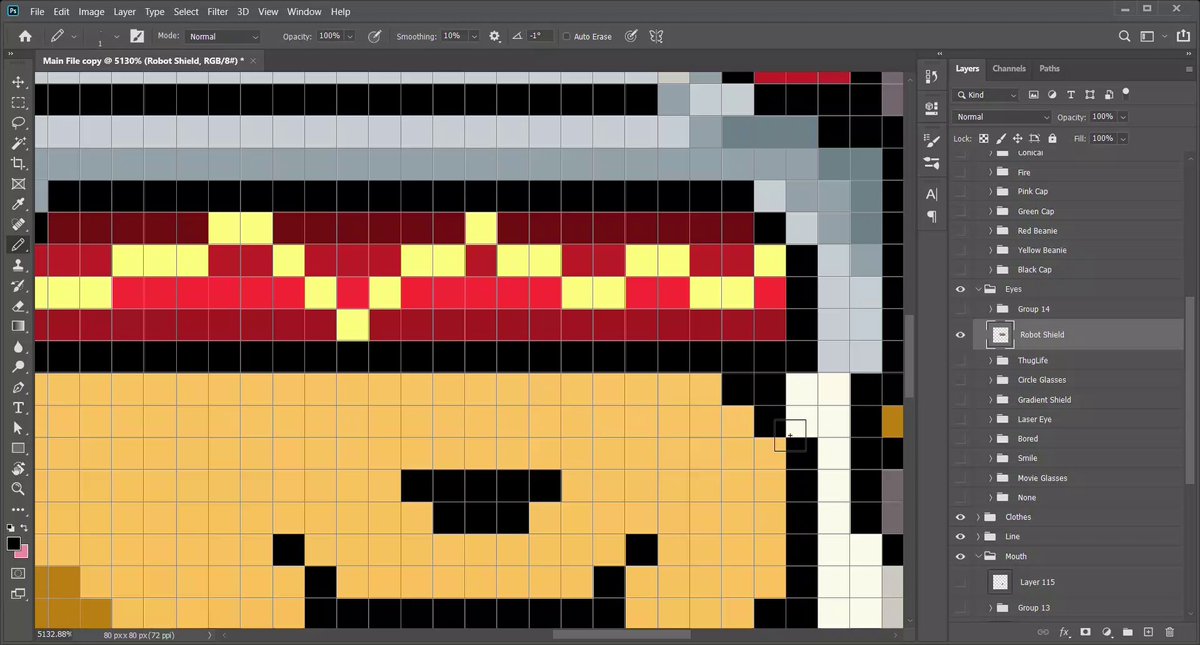Click the Home button in options bar

25,36
